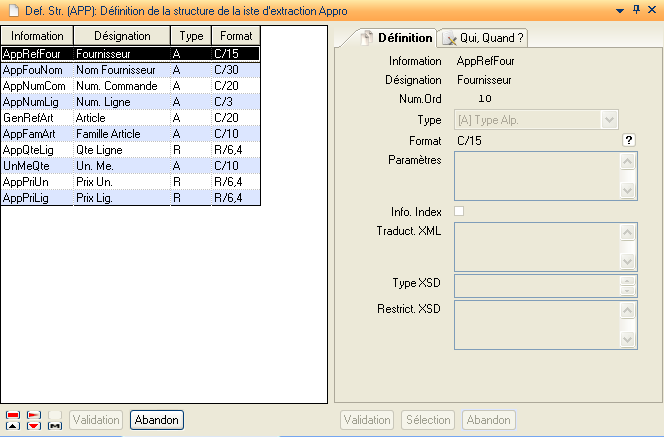Viewport: 664px width, 437px height.
Task: Click inside the Traduct. XML text field
Action: (x=536, y=245)
